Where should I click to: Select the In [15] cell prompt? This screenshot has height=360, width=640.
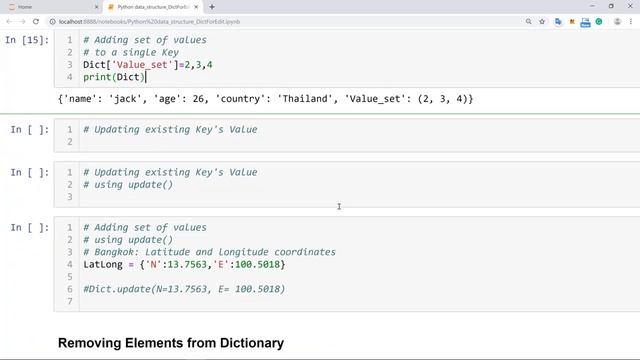[x=27, y=40]
